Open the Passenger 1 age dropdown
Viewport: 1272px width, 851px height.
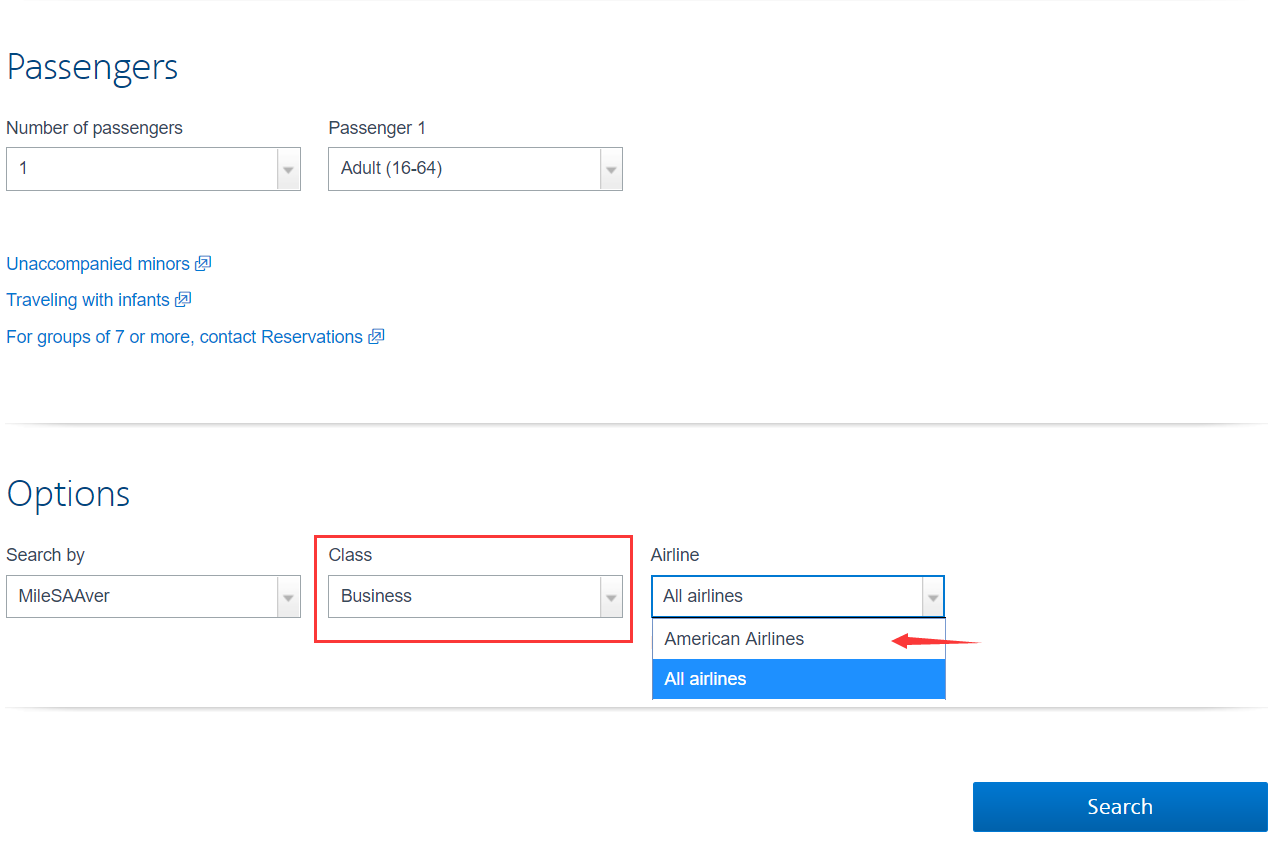(x=475, y=169)
